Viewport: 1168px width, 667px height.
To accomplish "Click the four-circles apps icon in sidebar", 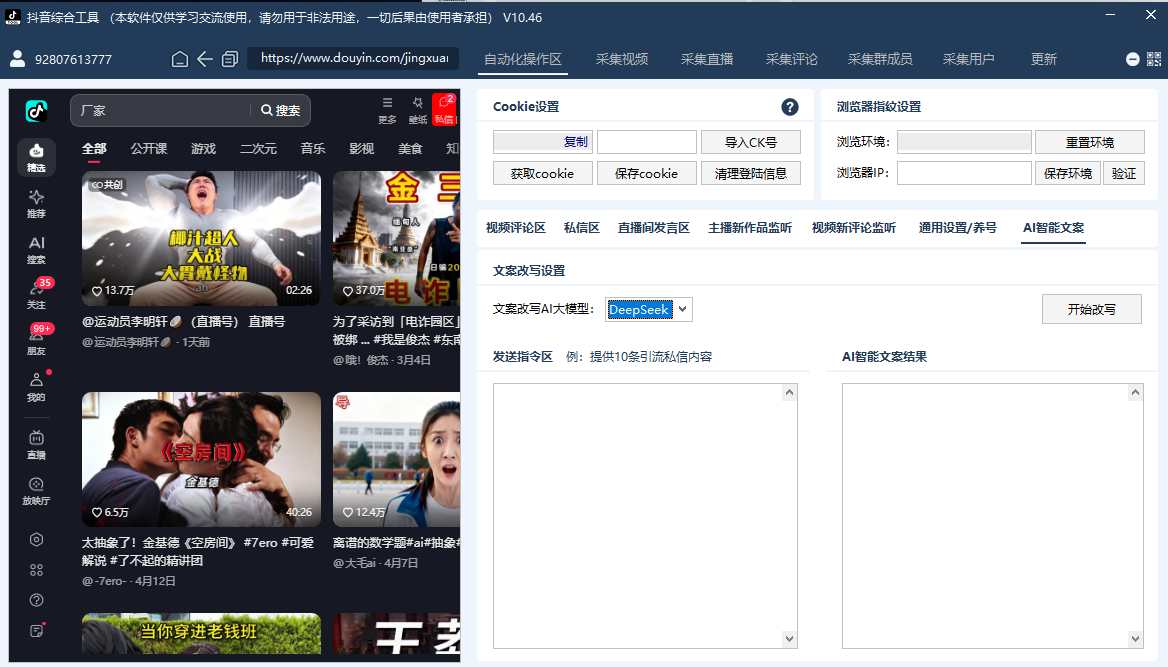I will point(36,570).
